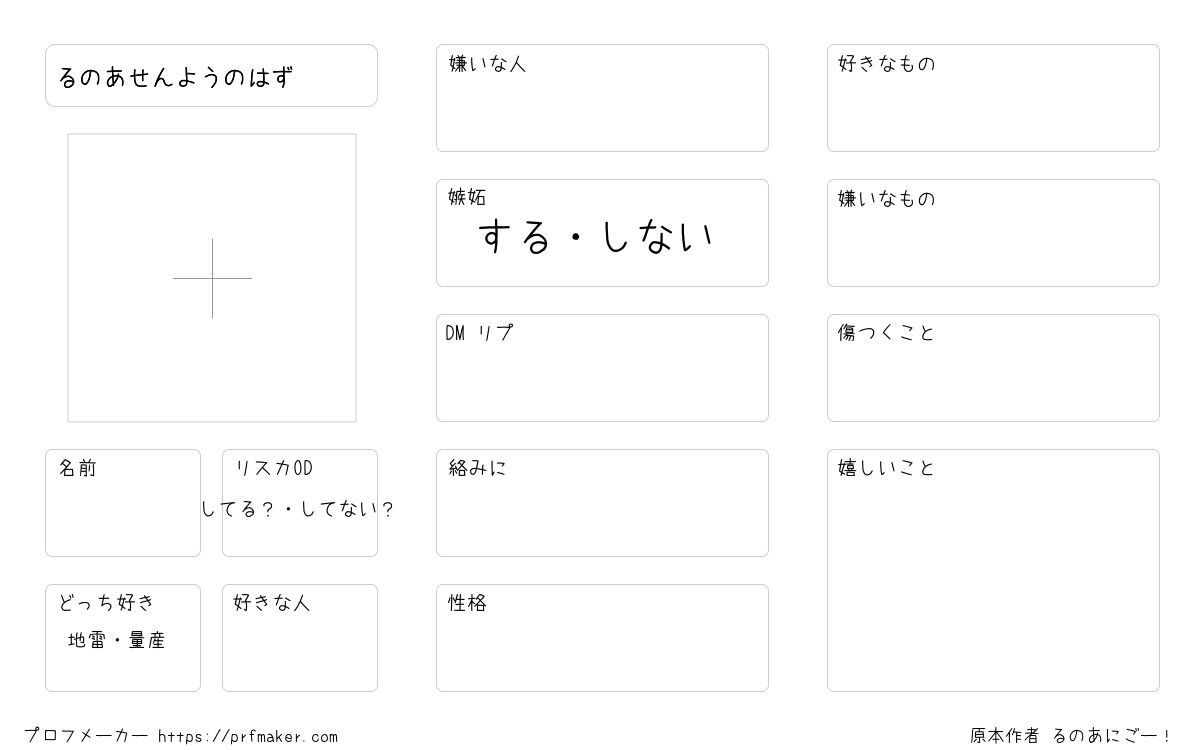Click the どっち好き box
The image size is (1200, 750).
click(x=123, y=638)
